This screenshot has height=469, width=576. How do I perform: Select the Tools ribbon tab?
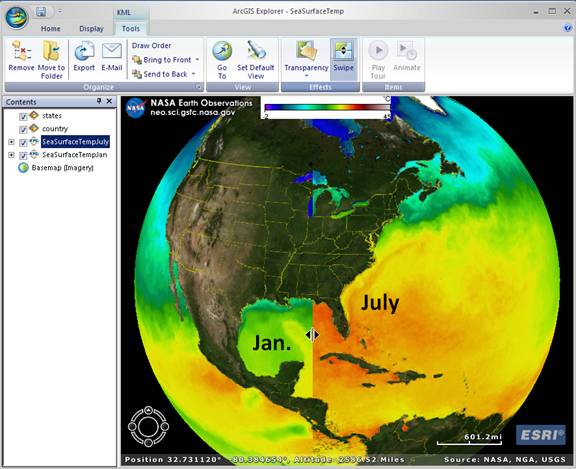pos(131,29)
